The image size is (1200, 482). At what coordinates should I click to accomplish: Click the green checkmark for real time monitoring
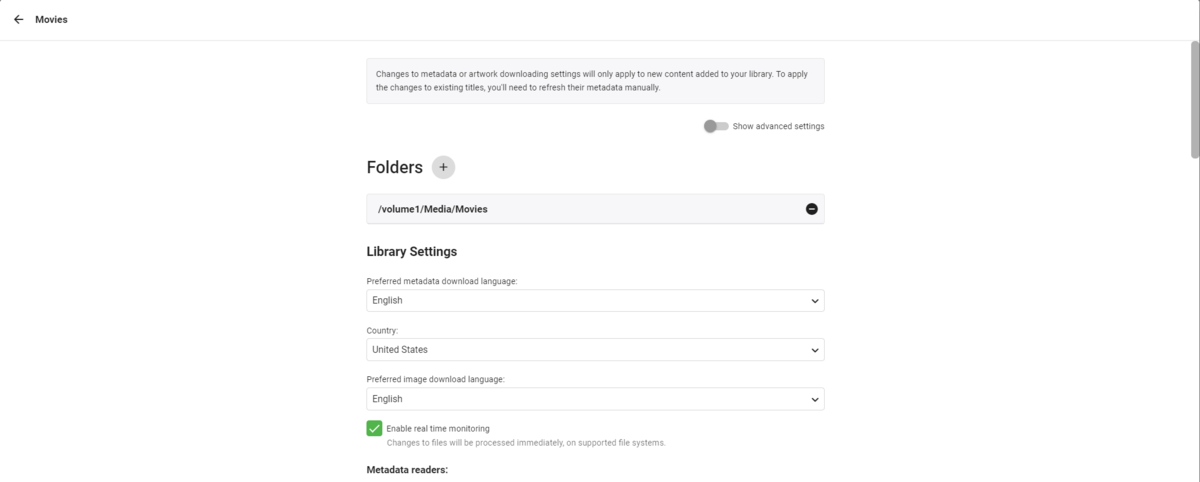pos(374,428)
